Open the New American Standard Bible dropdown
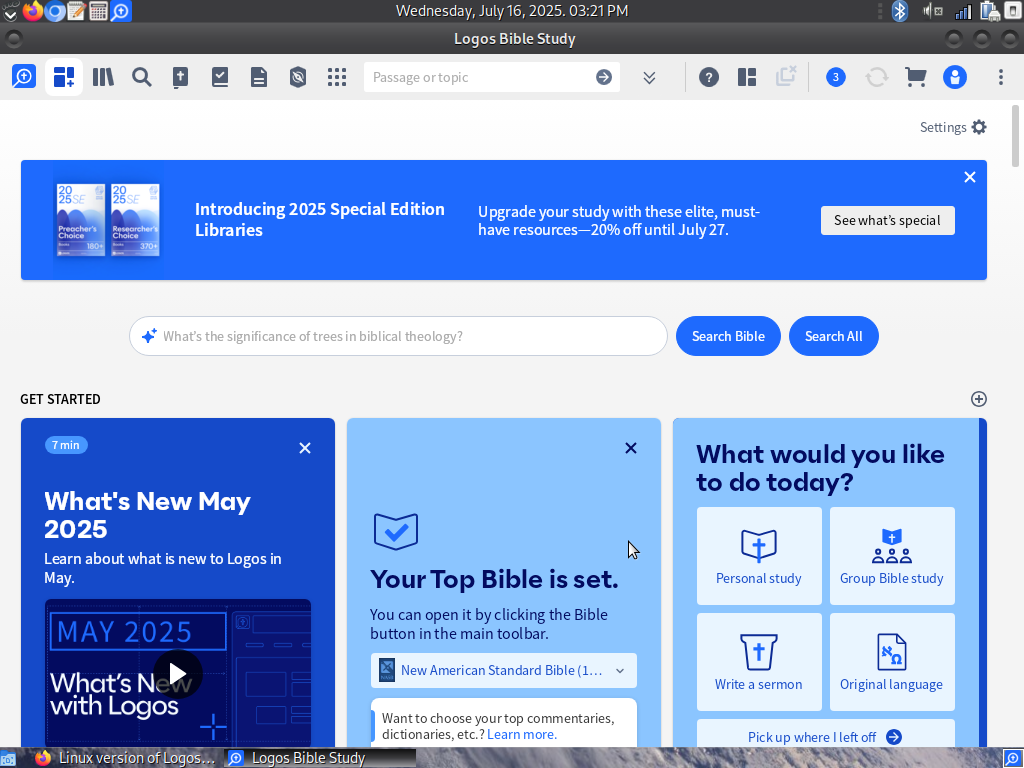 pos(504,671)
